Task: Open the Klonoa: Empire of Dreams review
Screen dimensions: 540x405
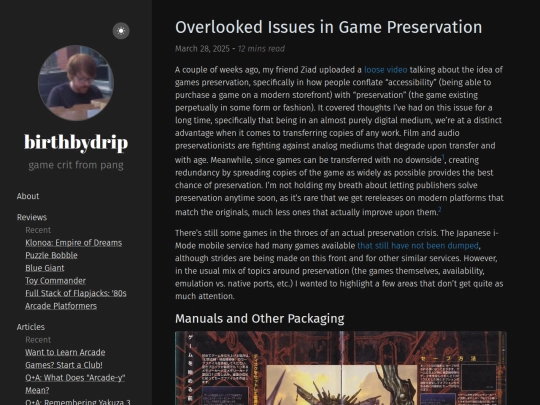Action: tap(73, 243)
